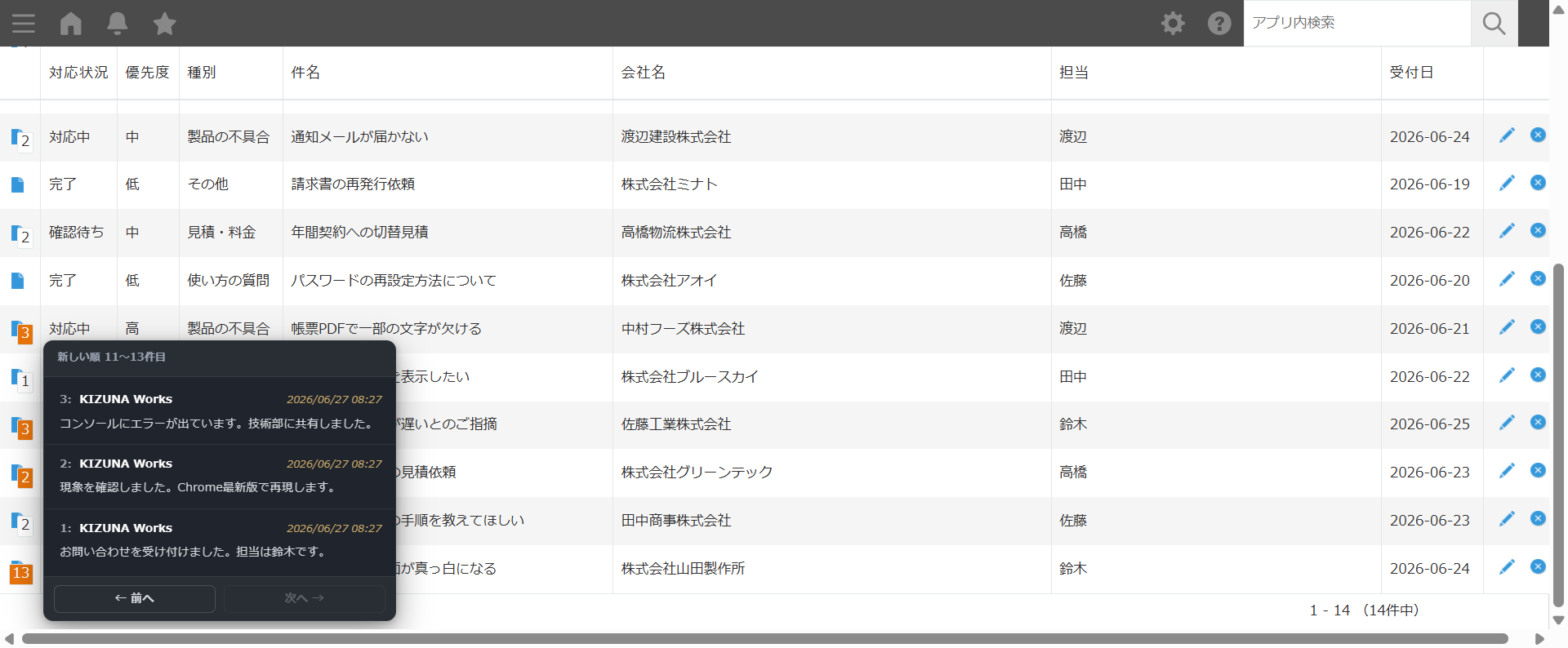Click the horizontal scrollbar left arrow
Screen dimensions: 1568x648
tap(9, 639)
